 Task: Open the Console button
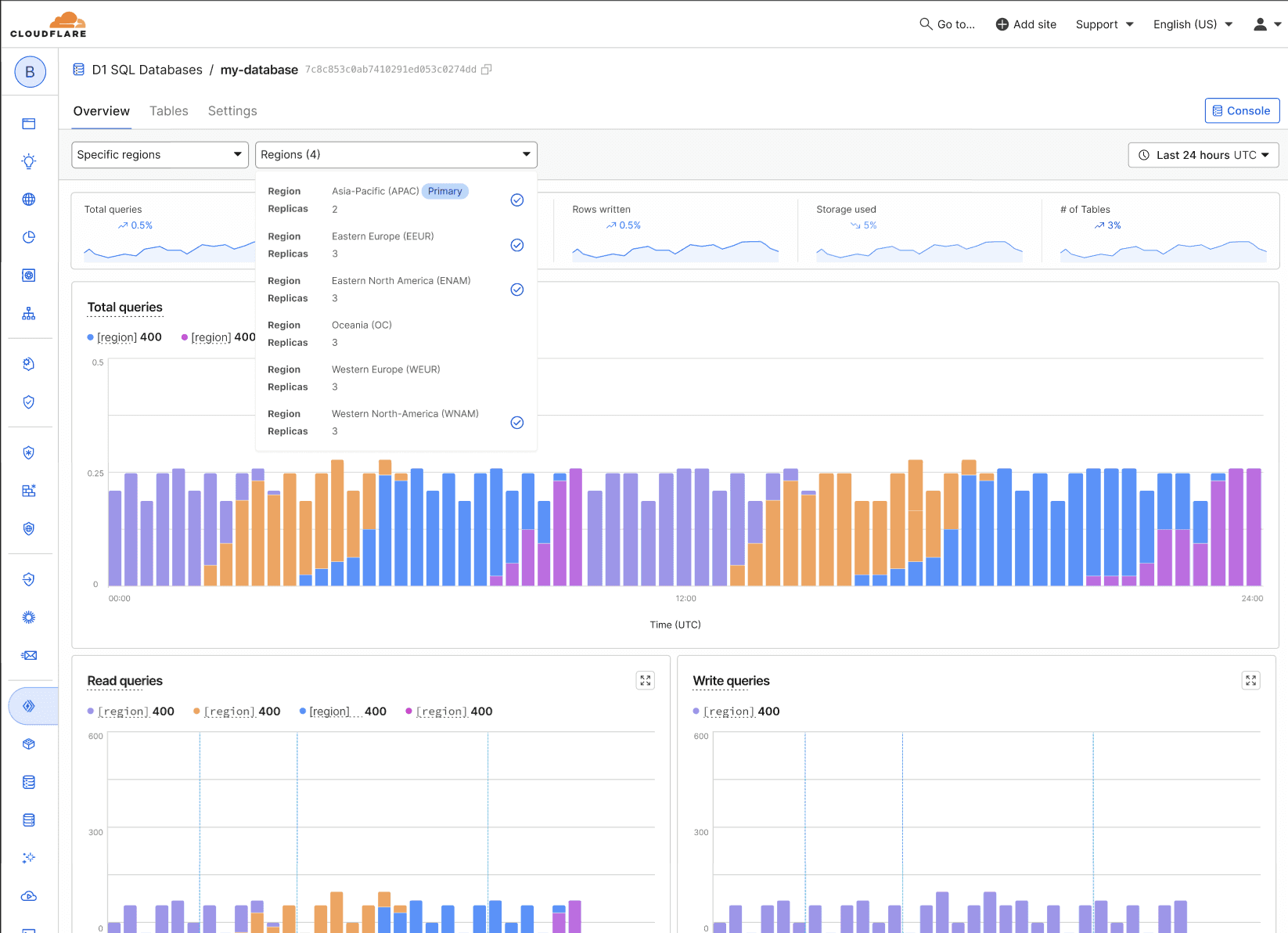pyautogui.click(x=1242, y=110)
